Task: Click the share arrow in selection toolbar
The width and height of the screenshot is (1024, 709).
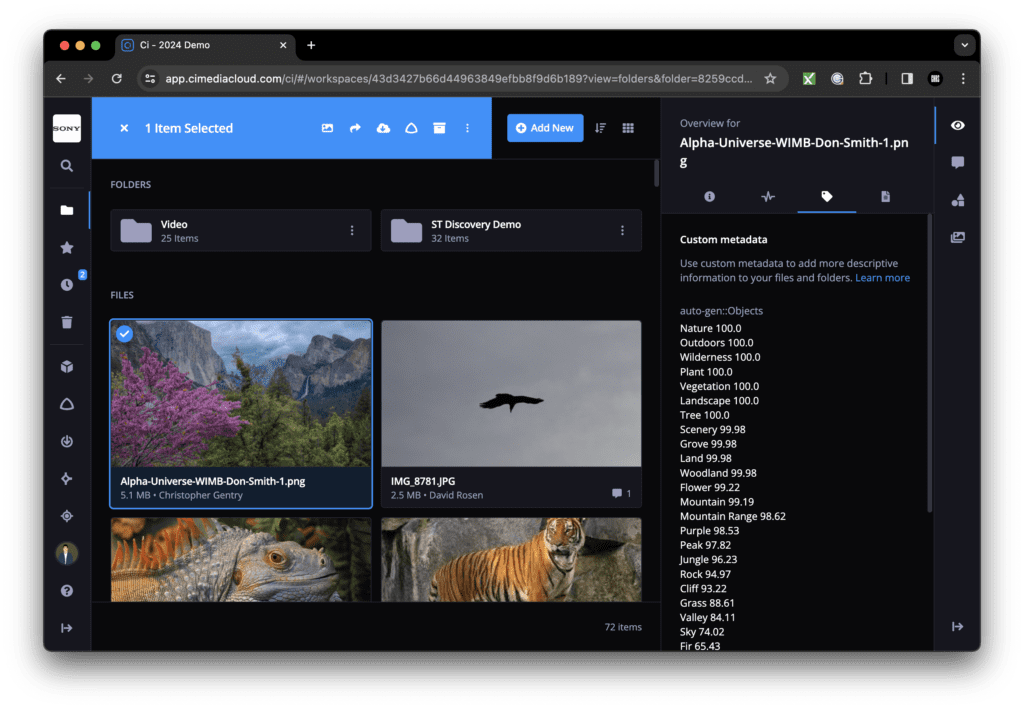Action: (x=355, y=128)
